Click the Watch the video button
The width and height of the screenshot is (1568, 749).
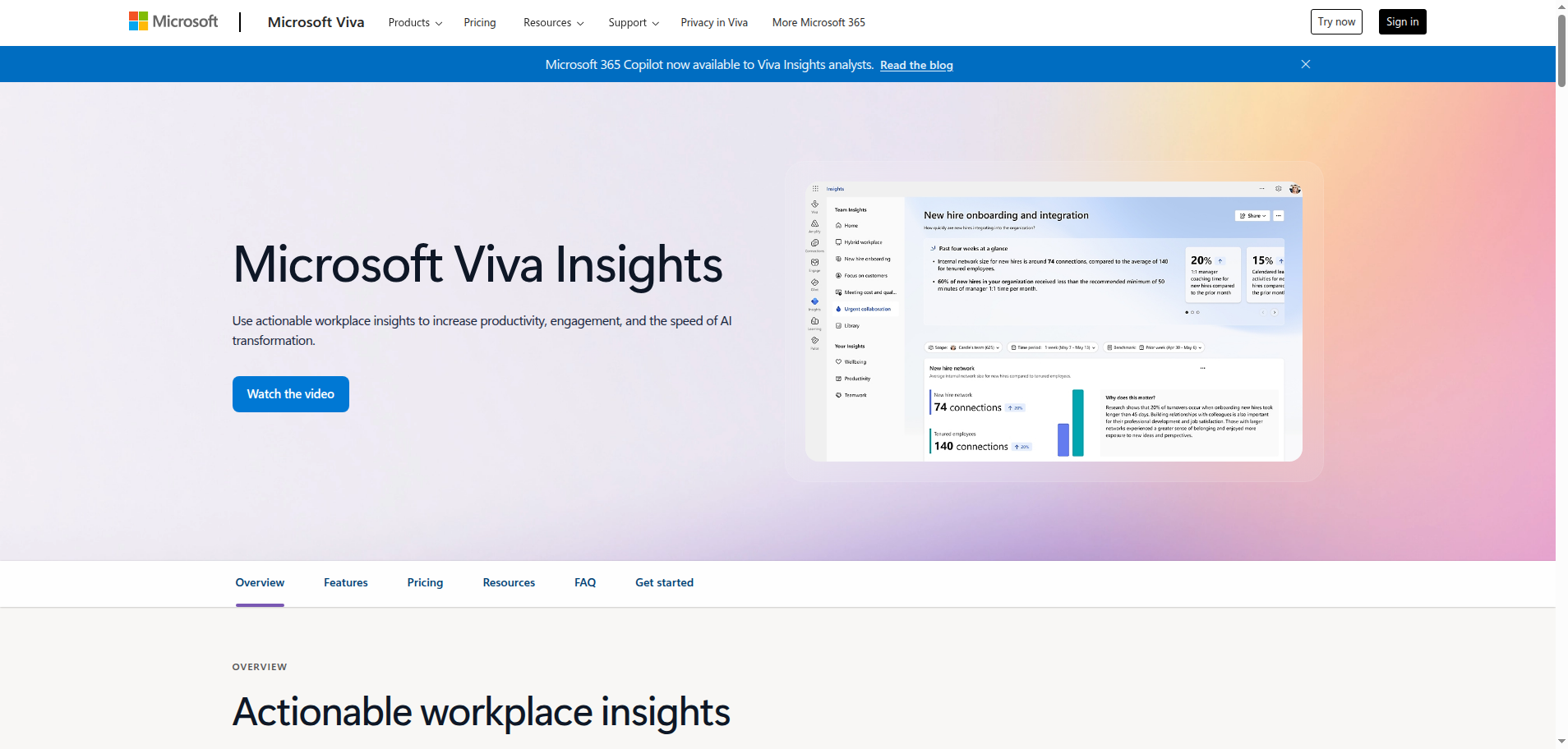(x=290, y=394)
